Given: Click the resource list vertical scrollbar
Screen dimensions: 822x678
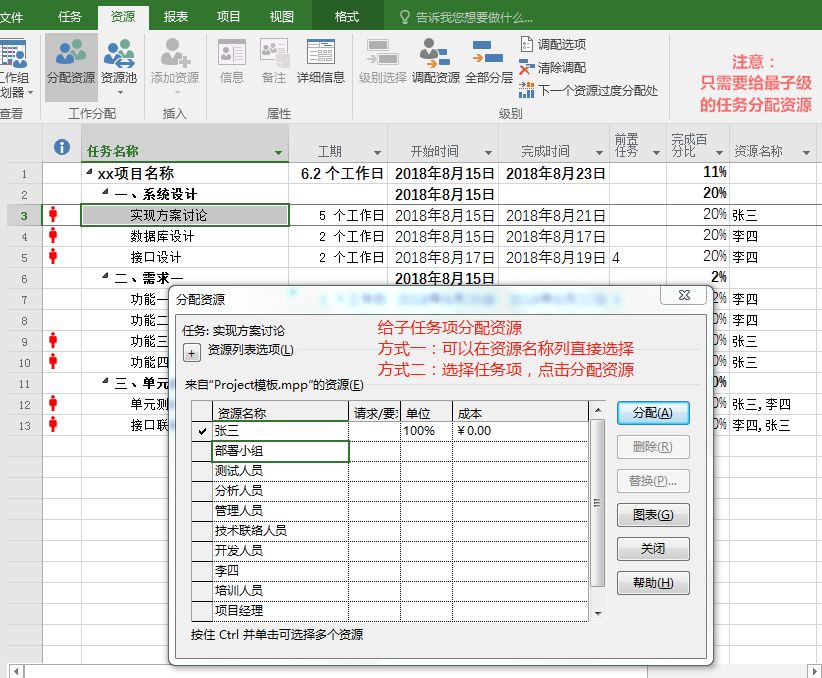Looking at the screenshot, I should tap(598, 503).
